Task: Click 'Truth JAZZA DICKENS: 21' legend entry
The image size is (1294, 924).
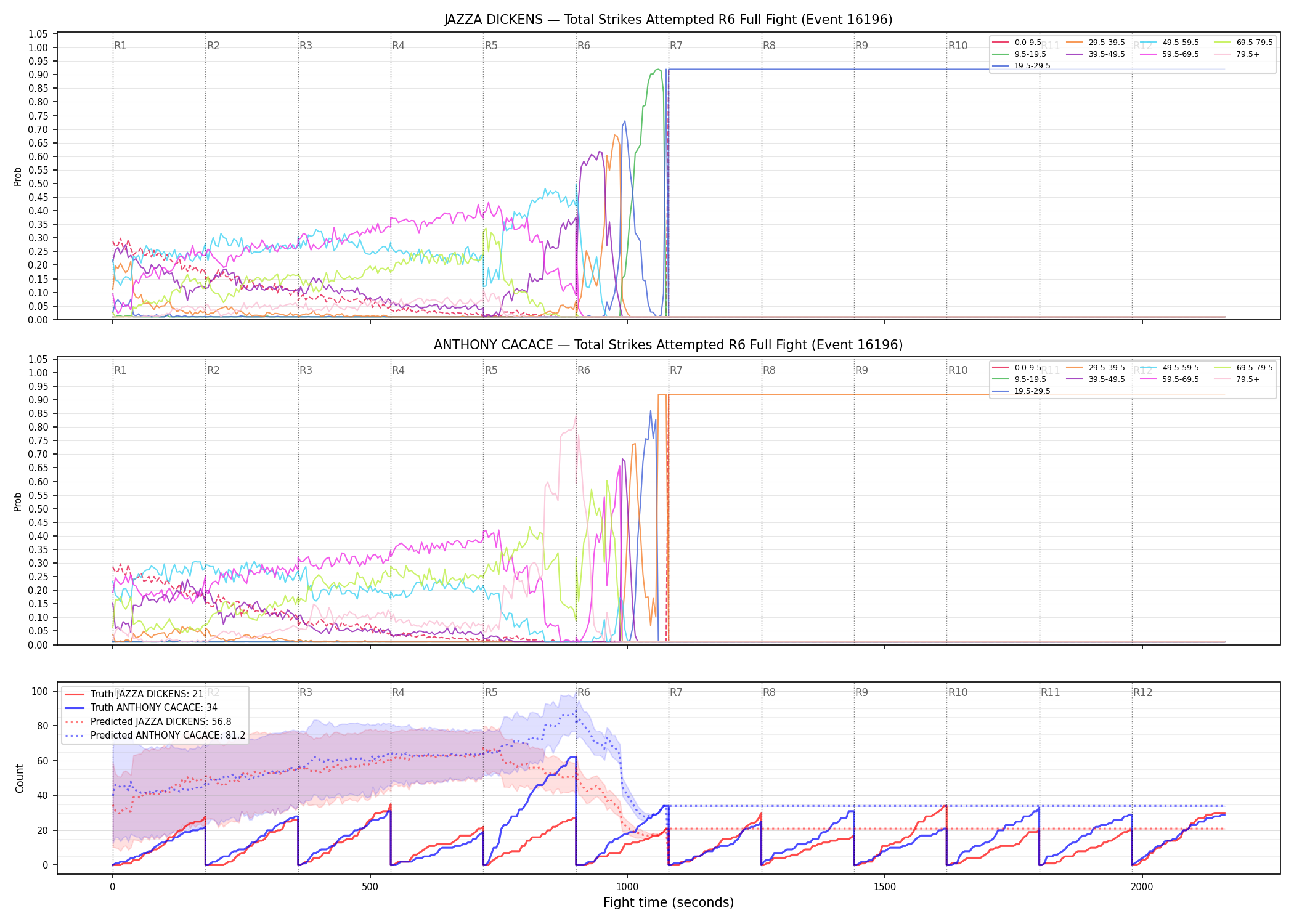Action: point(134,694)
